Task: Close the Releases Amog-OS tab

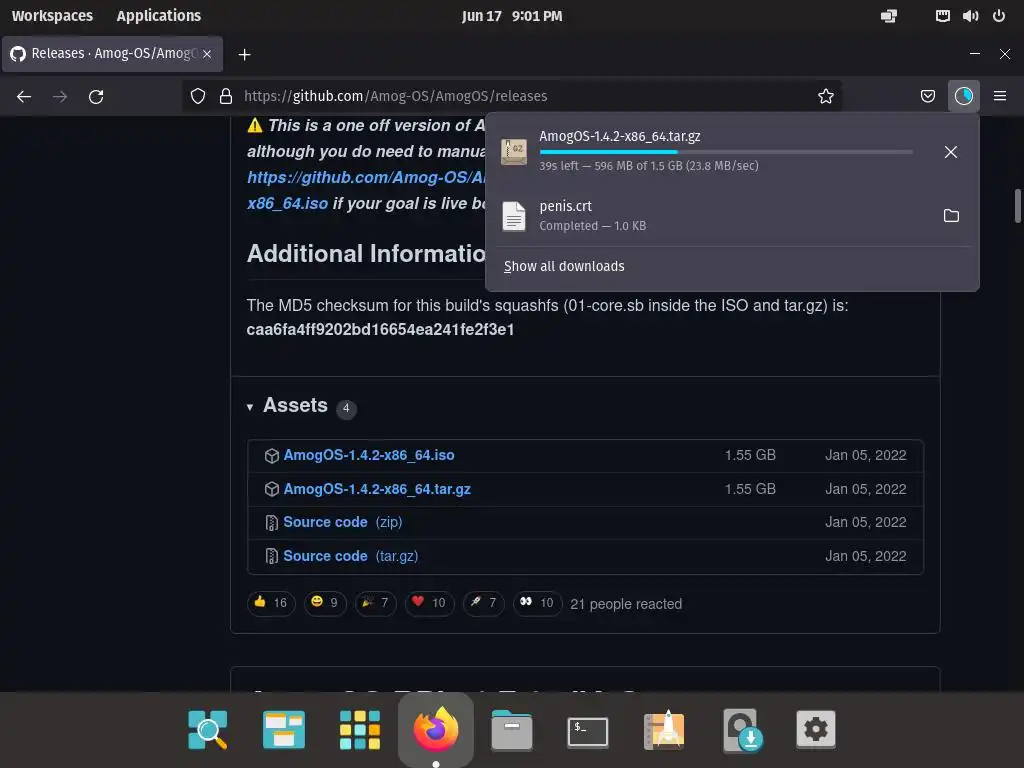Action: pyautogui.click(x=207, y=54)
